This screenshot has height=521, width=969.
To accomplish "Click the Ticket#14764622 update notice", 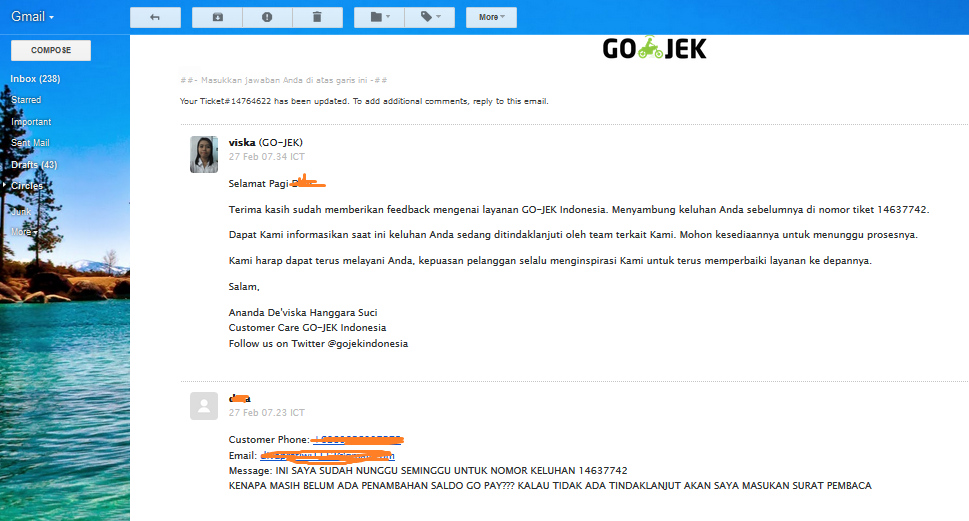I will [x=364, y=101].
